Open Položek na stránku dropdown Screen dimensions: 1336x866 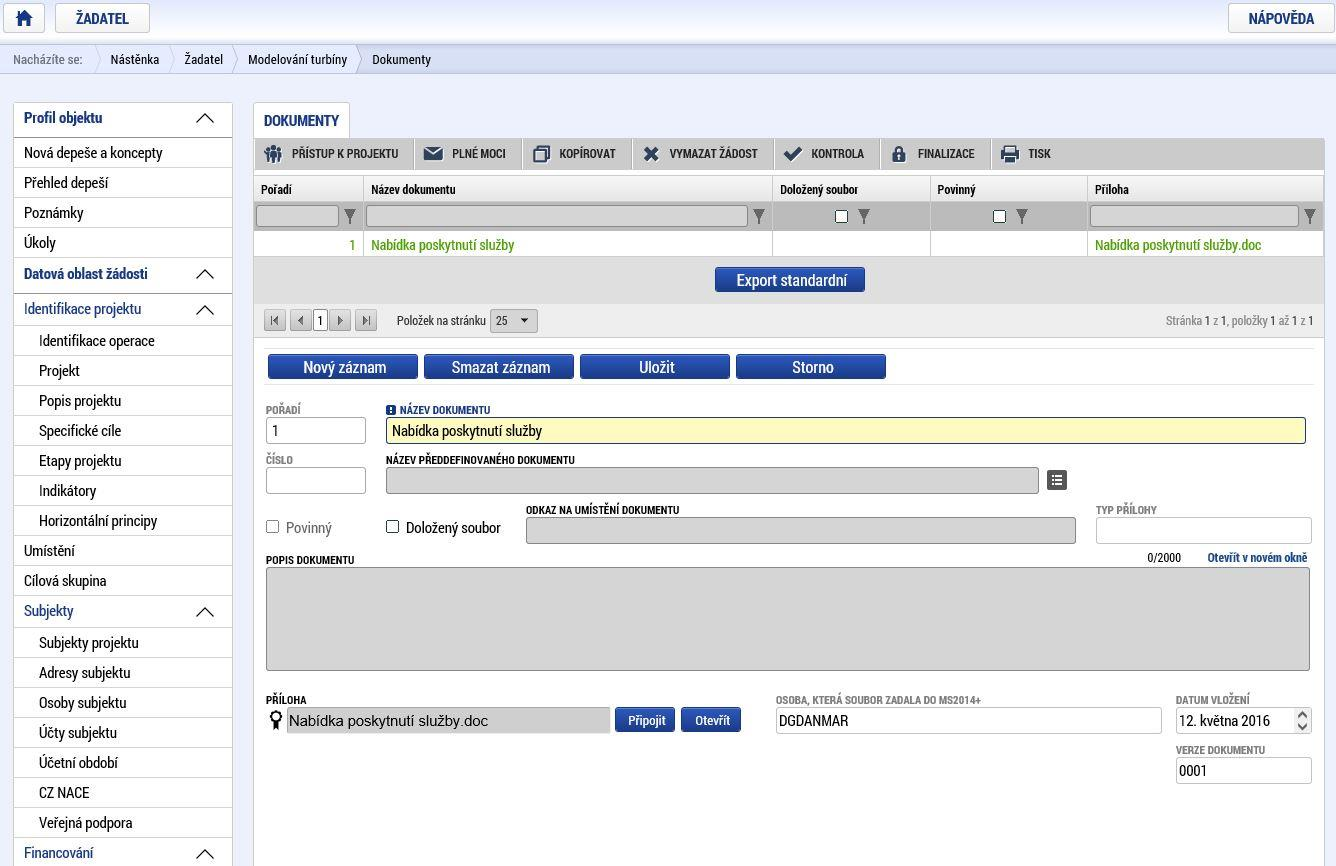[514, 320]
